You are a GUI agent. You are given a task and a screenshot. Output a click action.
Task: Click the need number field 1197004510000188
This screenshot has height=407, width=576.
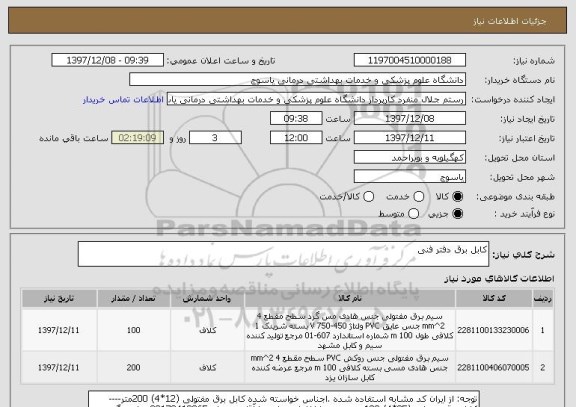click(410, 60)
